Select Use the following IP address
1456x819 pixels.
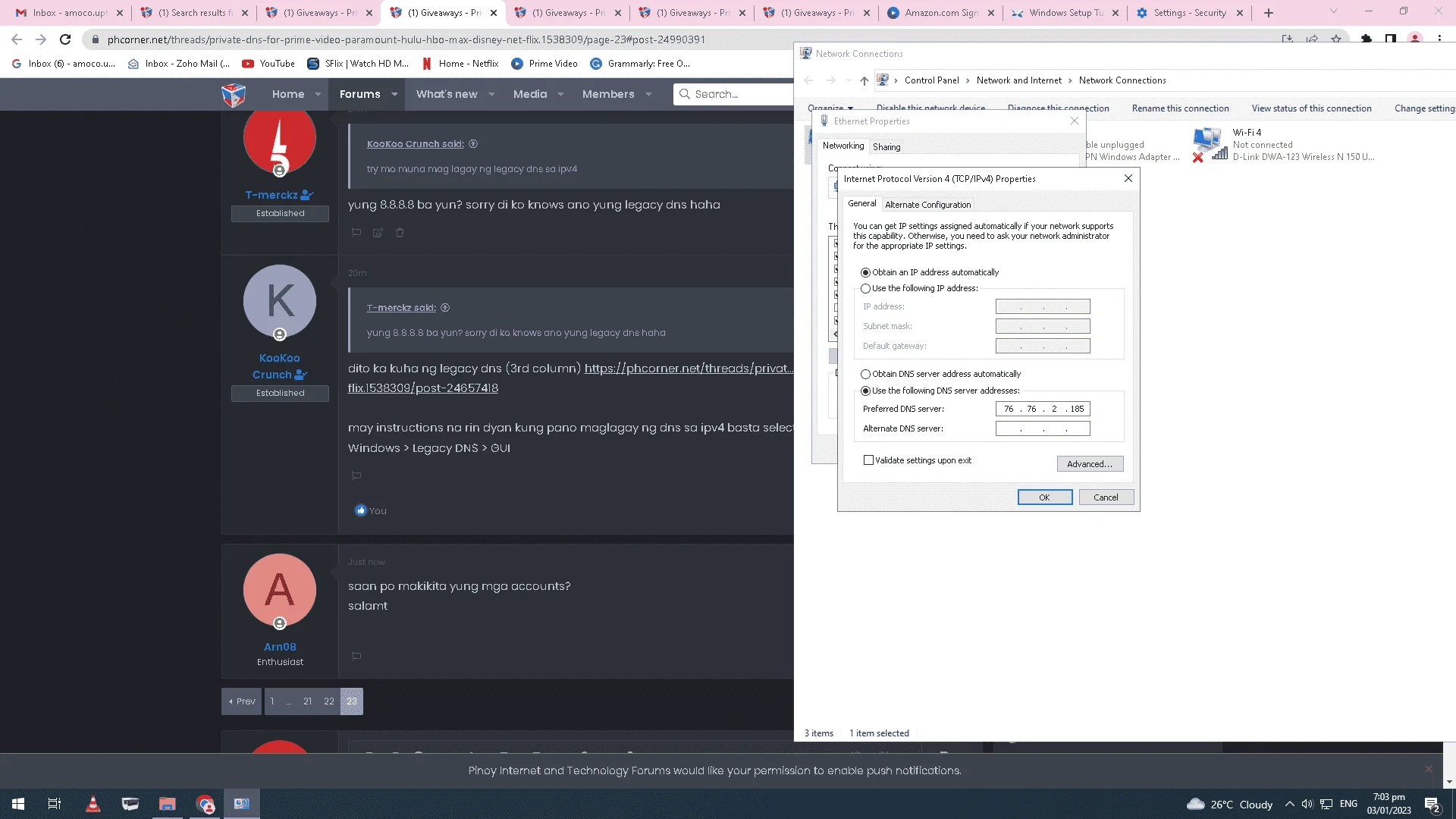[865, 288]
